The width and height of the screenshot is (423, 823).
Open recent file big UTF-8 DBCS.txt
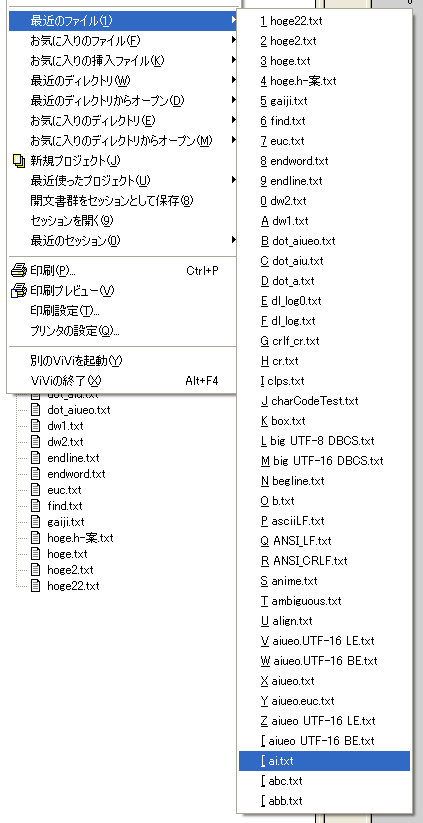(324, 441)
